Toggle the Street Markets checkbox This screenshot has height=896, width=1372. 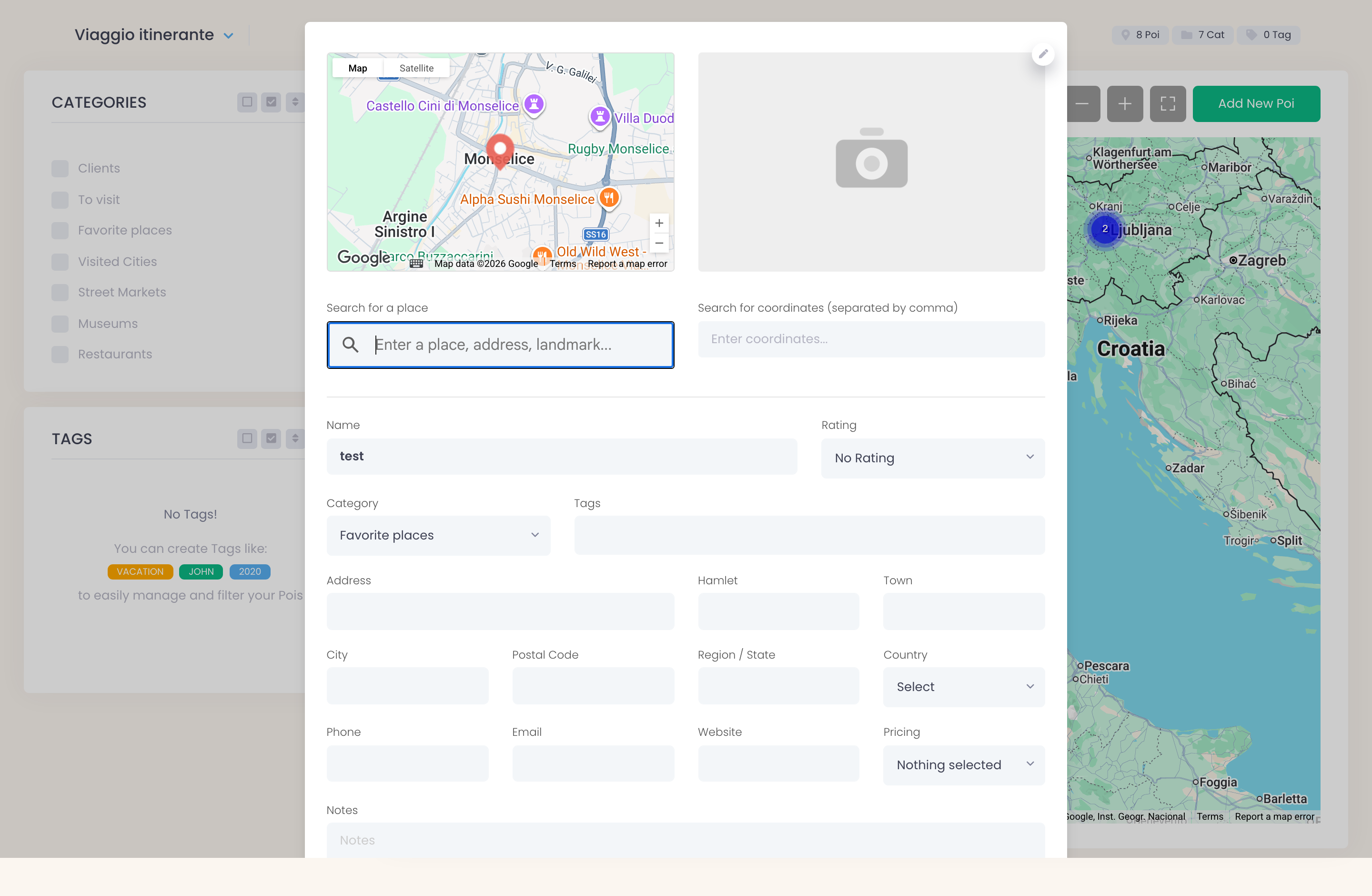coord(60,292)
